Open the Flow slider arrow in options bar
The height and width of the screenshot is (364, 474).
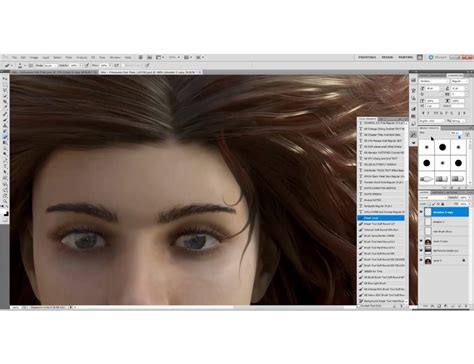pos(110,65)
